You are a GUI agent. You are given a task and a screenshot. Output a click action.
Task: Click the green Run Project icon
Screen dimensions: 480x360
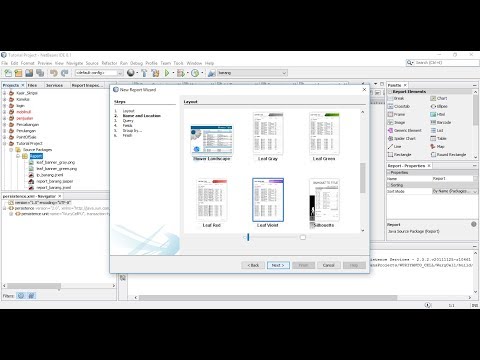pyautogui.click(x=167, y=73)
